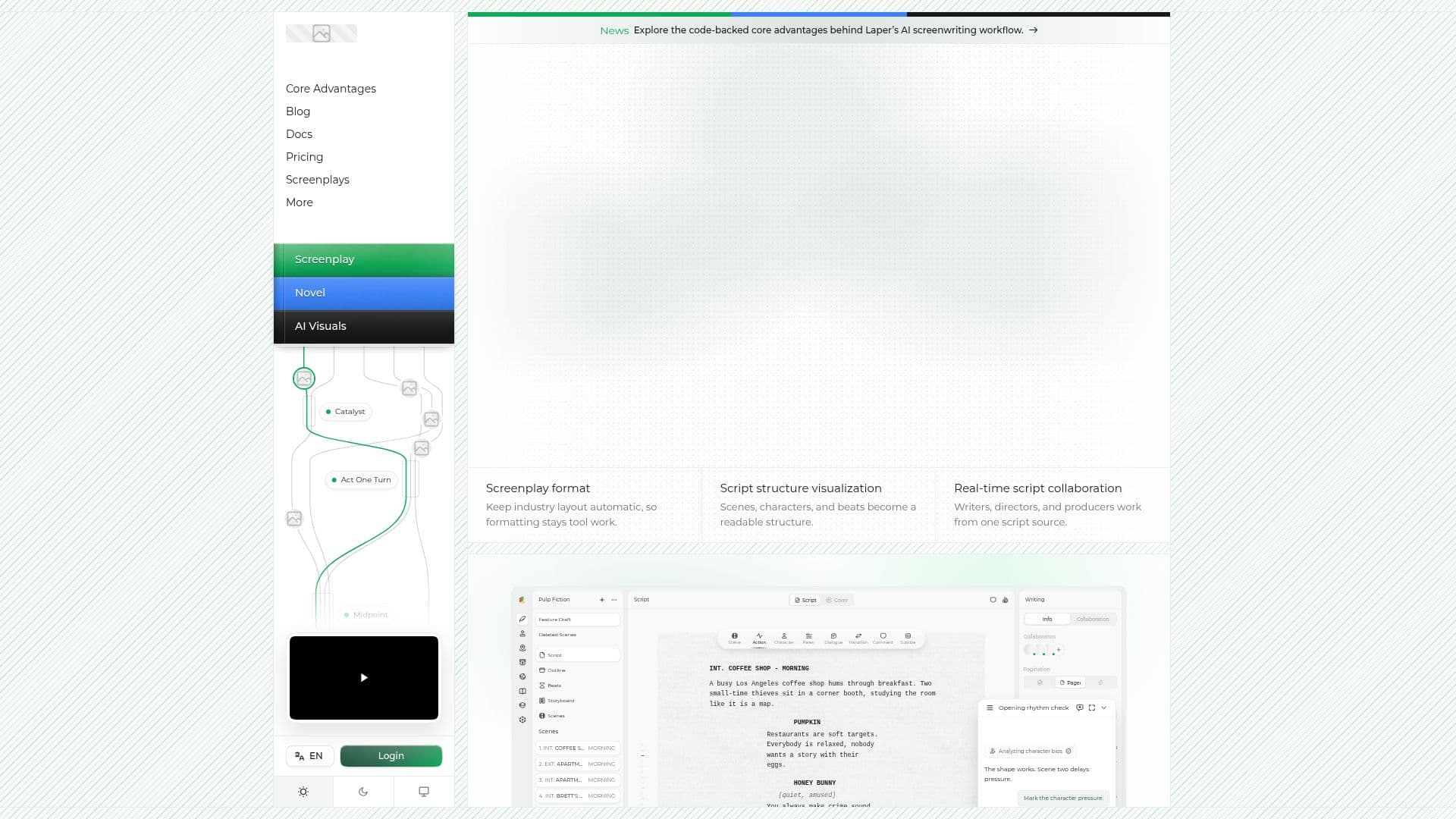
Task: Expand the More menu
Action: [300, 202]
